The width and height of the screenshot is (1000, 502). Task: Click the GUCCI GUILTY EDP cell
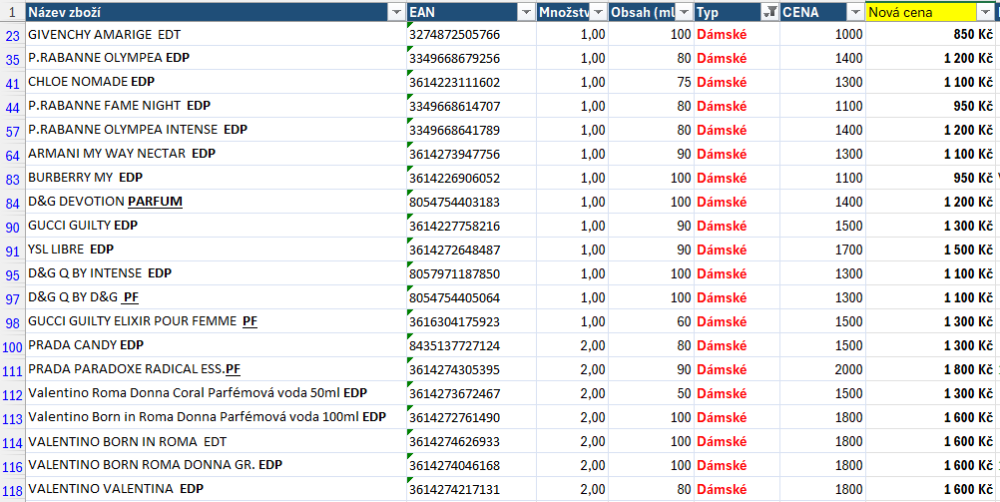pyautogui.click(x=216, y=226)
